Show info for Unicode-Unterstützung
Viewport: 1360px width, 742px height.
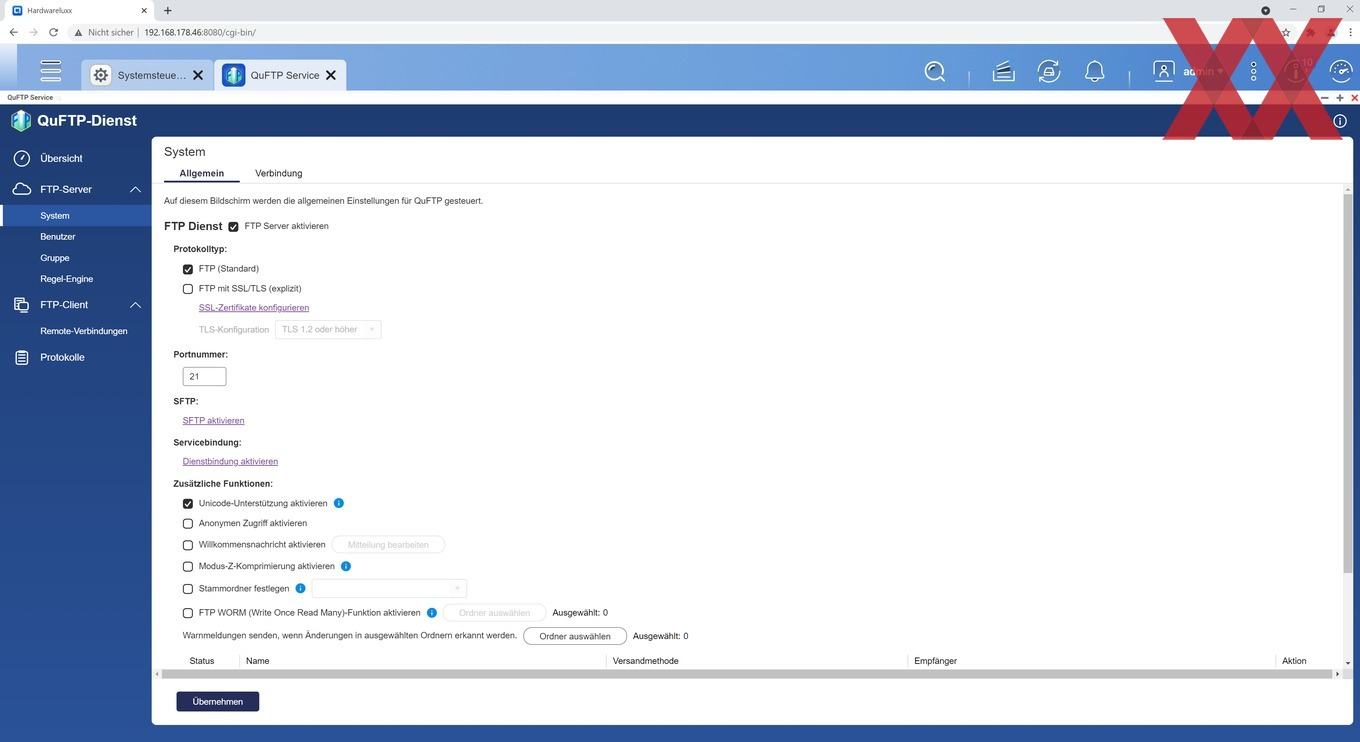point(339,503)
